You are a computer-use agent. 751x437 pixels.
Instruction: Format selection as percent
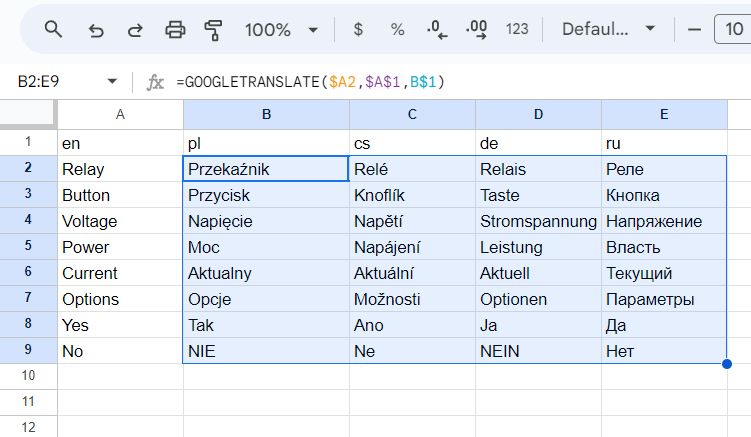coord(397,30)
